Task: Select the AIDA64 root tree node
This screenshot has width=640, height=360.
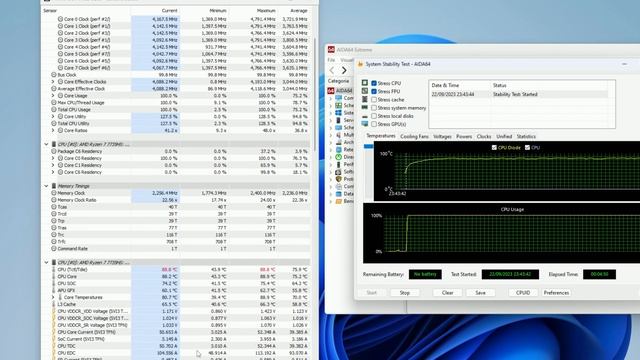Action: point(340,90)
